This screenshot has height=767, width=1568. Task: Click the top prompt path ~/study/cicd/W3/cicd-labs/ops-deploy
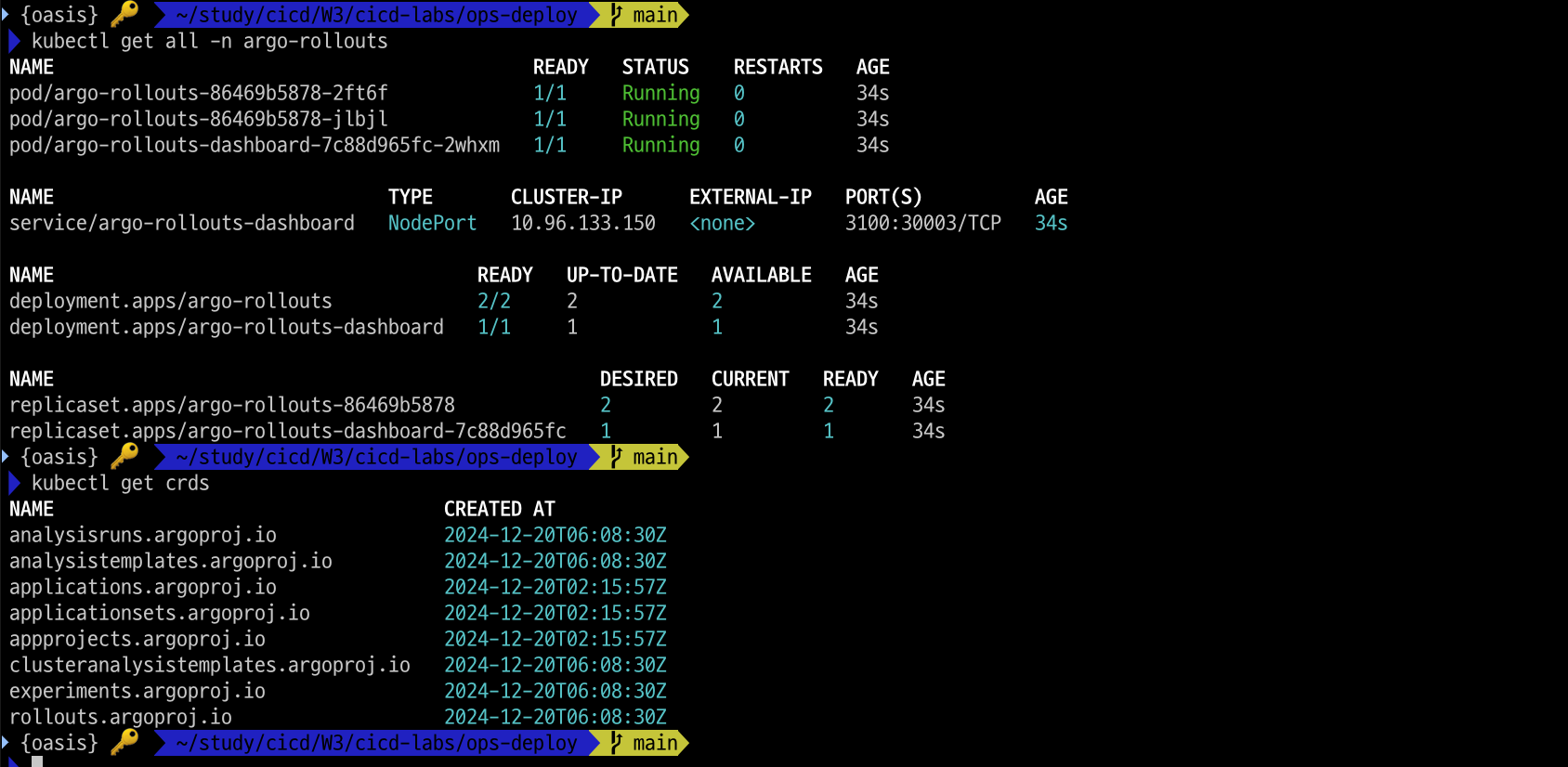tap(376, 15)
